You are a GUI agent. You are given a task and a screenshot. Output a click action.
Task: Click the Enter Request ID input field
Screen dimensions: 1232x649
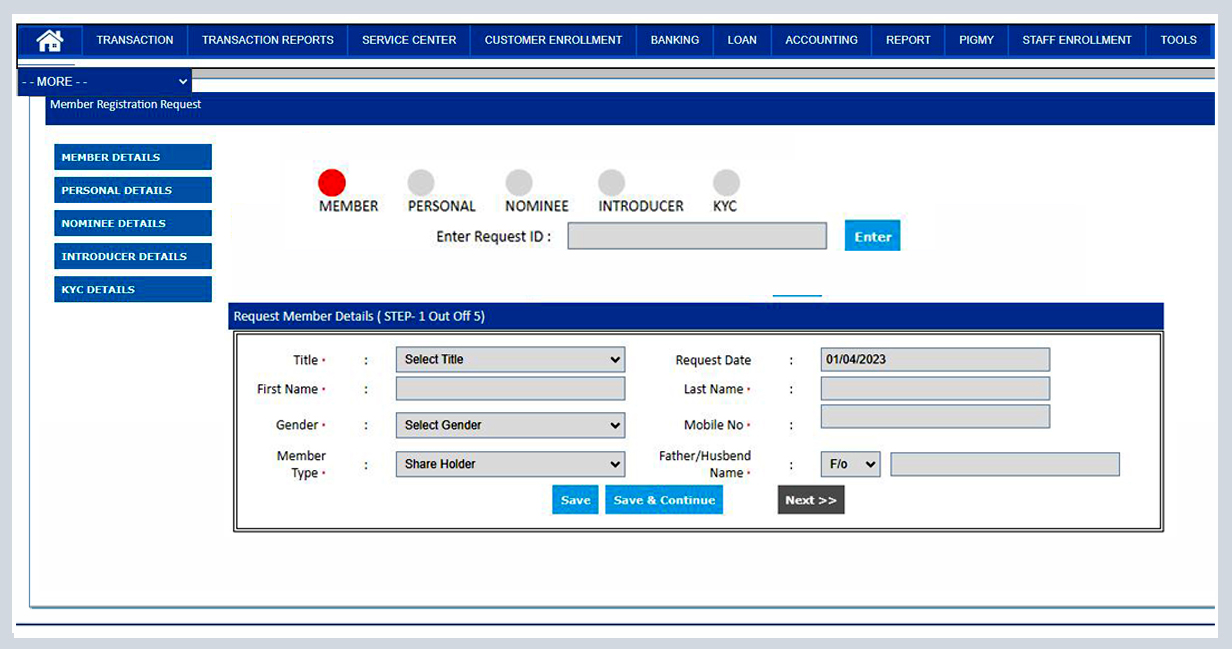pyautogui.click(x=696, y=235)
